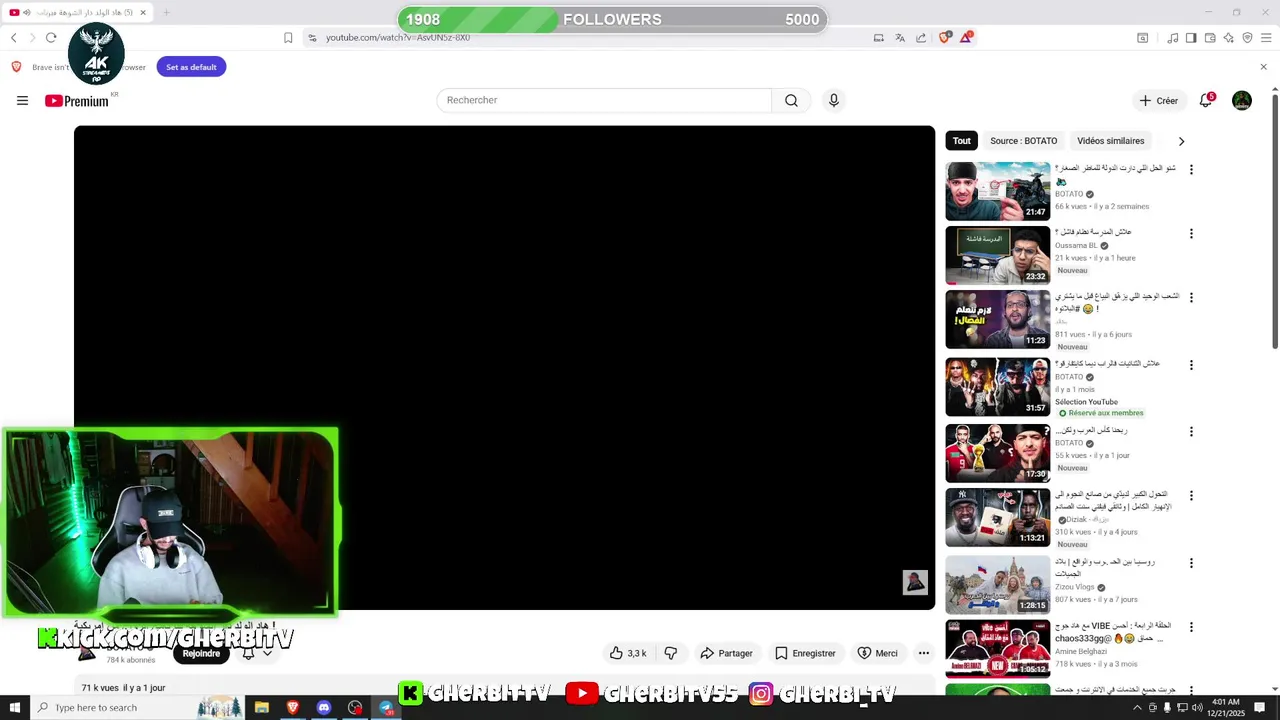This screenshot has height=720, width=1280.
Task: Click the Partager button
Action: click(726, 653)
